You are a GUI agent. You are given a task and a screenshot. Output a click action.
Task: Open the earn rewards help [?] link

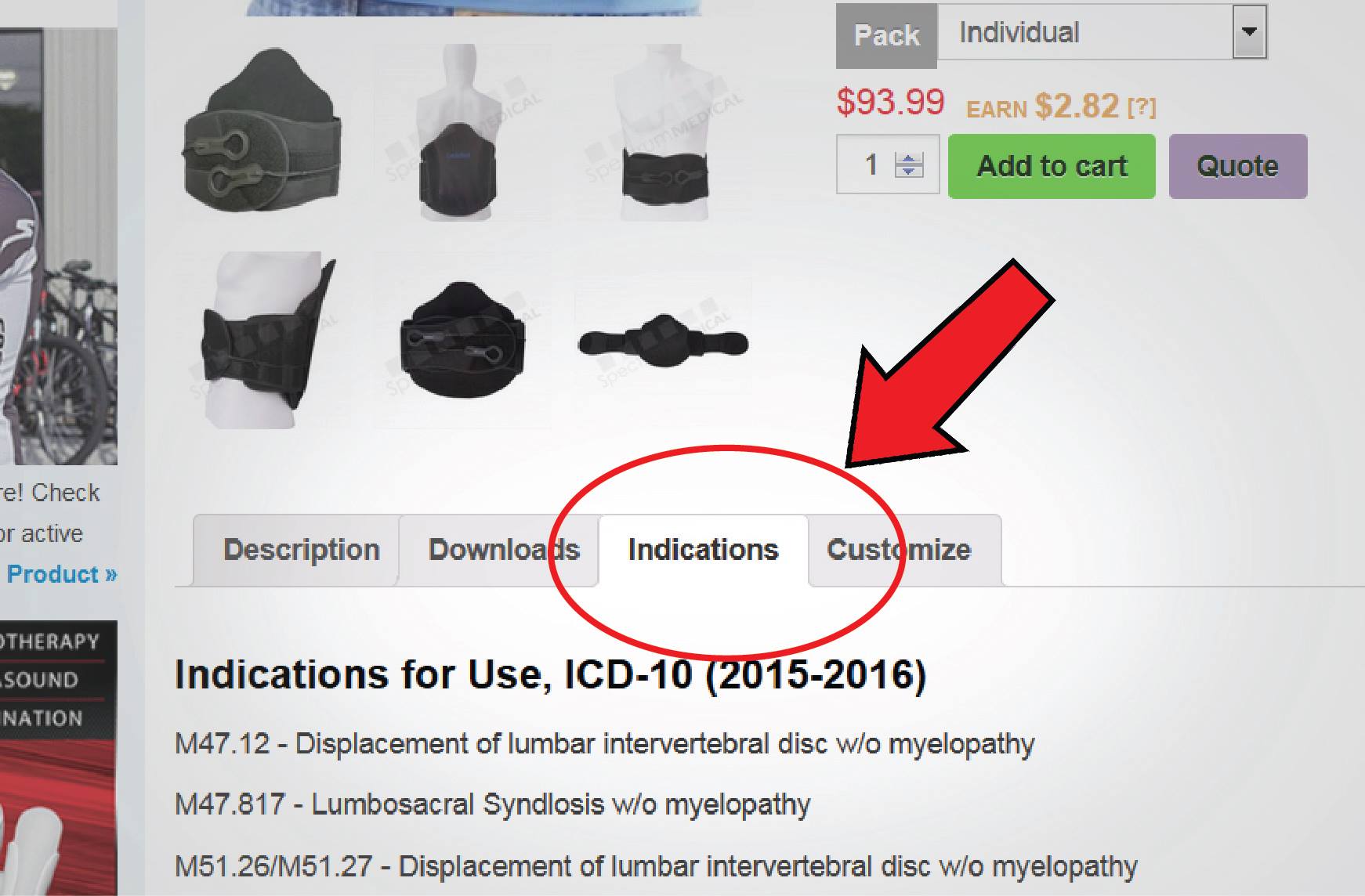[1142, 107]
